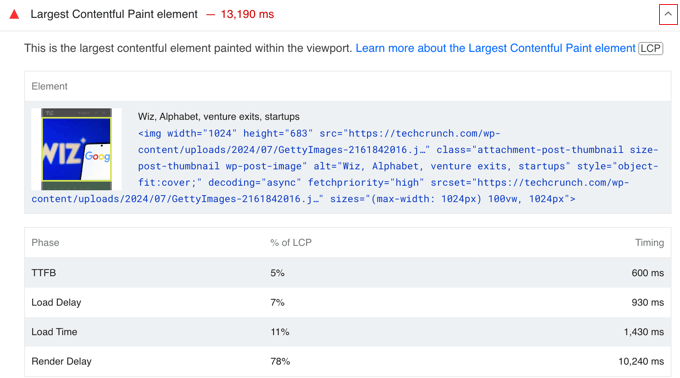
Task: Select the Load Delay phase label
Action: [56, 302]
